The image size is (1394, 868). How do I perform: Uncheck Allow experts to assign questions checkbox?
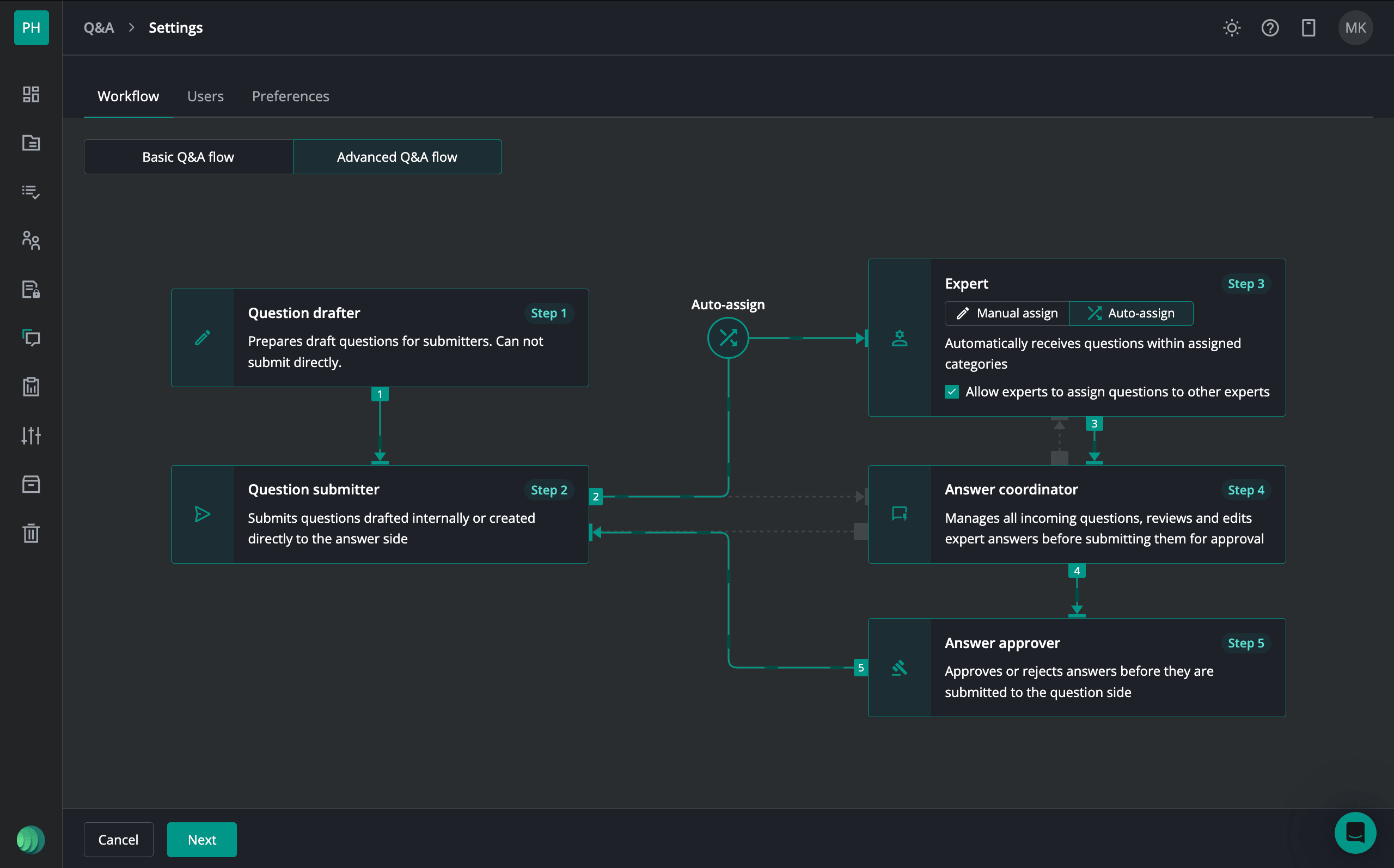tap(951, 392)
